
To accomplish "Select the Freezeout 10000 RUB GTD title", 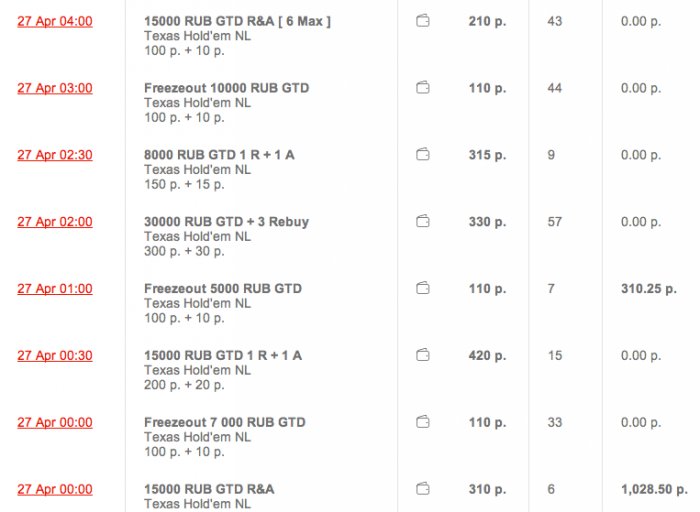I will pos(226,88).
